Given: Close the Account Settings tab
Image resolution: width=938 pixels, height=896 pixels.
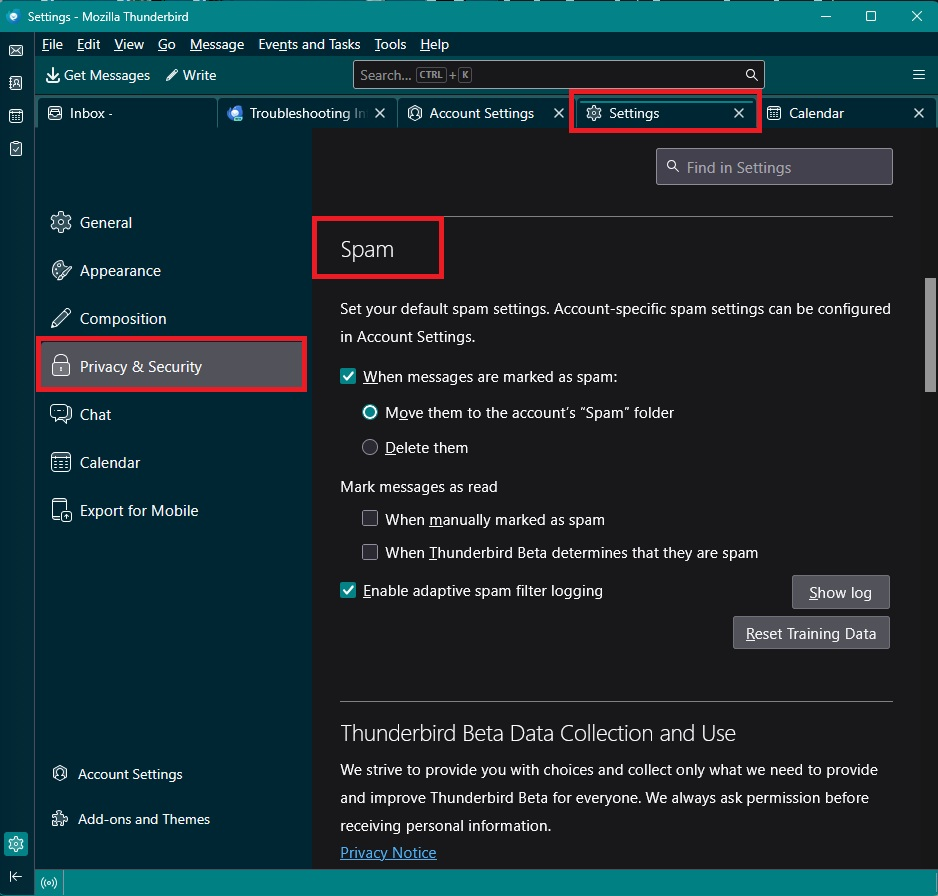Looking at the screenshot, I should [x=559, y=113].
